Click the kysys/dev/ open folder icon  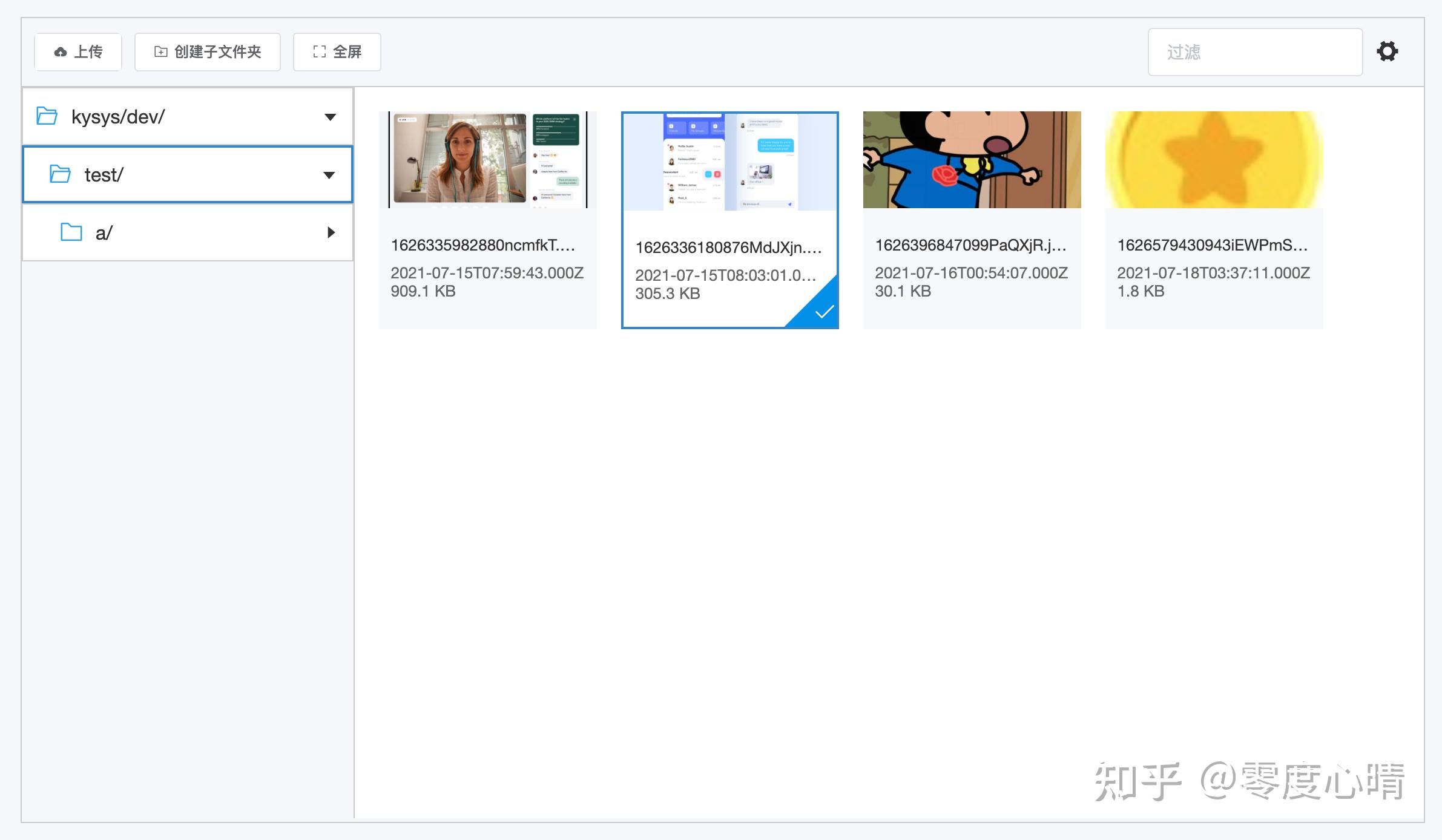pyautogui.click(x=47, y=116)
